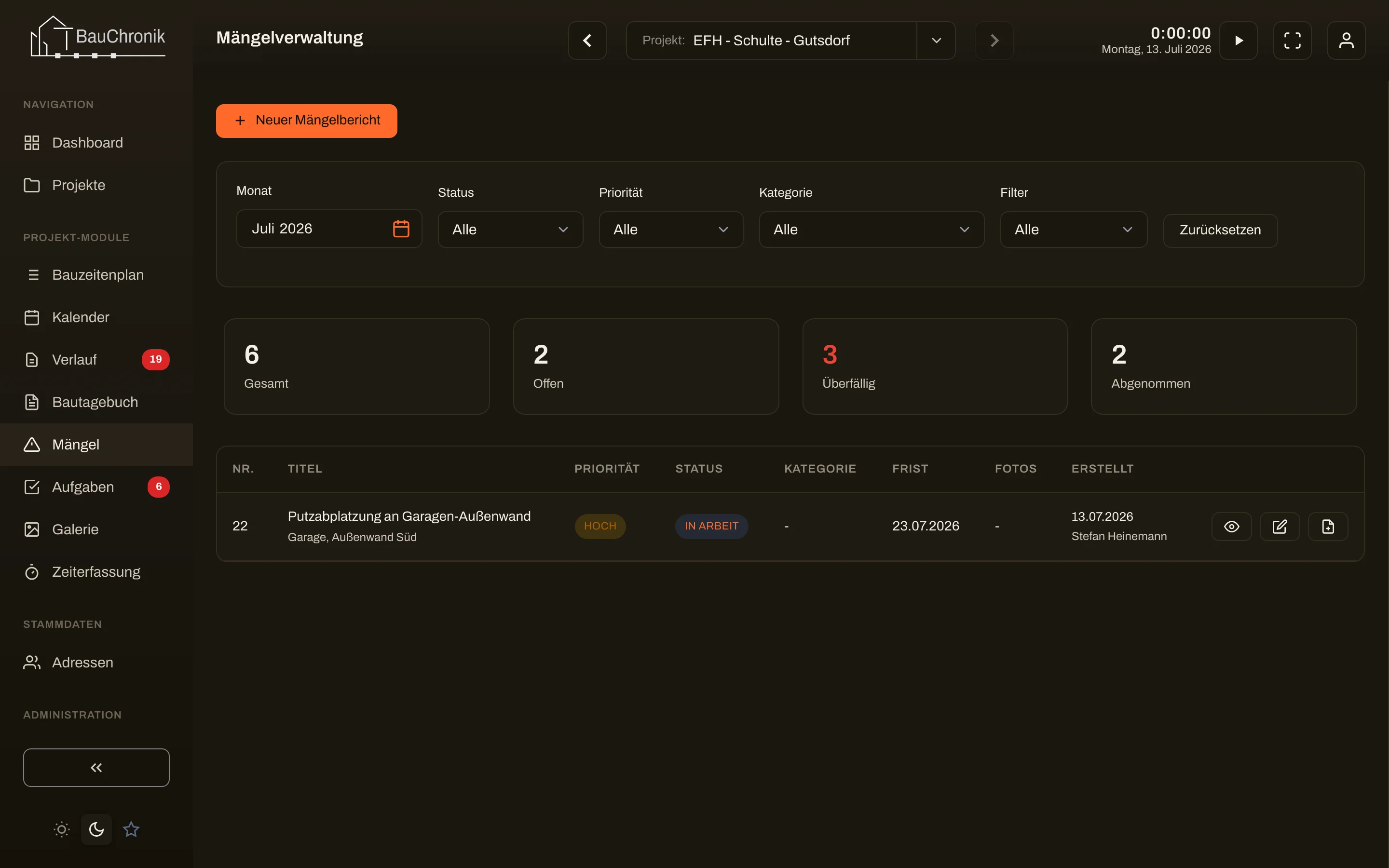Enter fullscreen mode
The image size is (1389, 868).
(x=1292, y=40)
